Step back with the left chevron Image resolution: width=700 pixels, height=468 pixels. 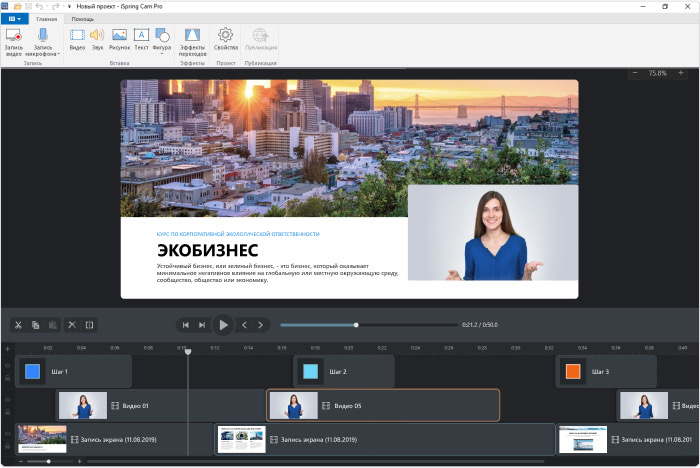(x=244, y=325)
